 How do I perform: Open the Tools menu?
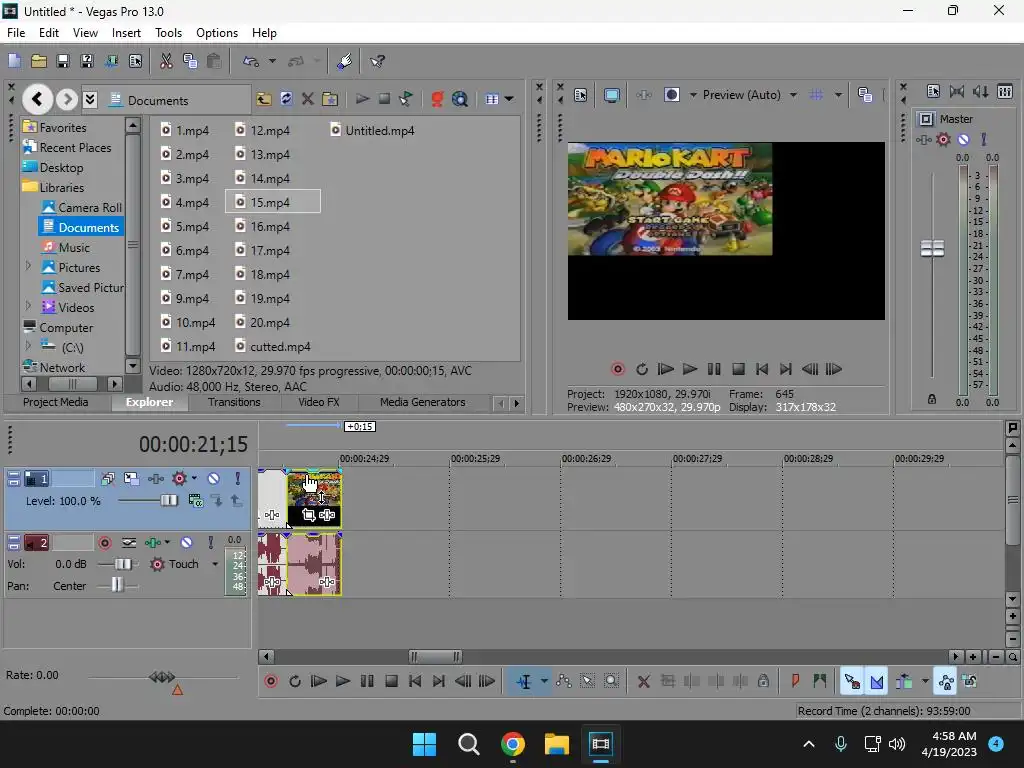(168, 33)
